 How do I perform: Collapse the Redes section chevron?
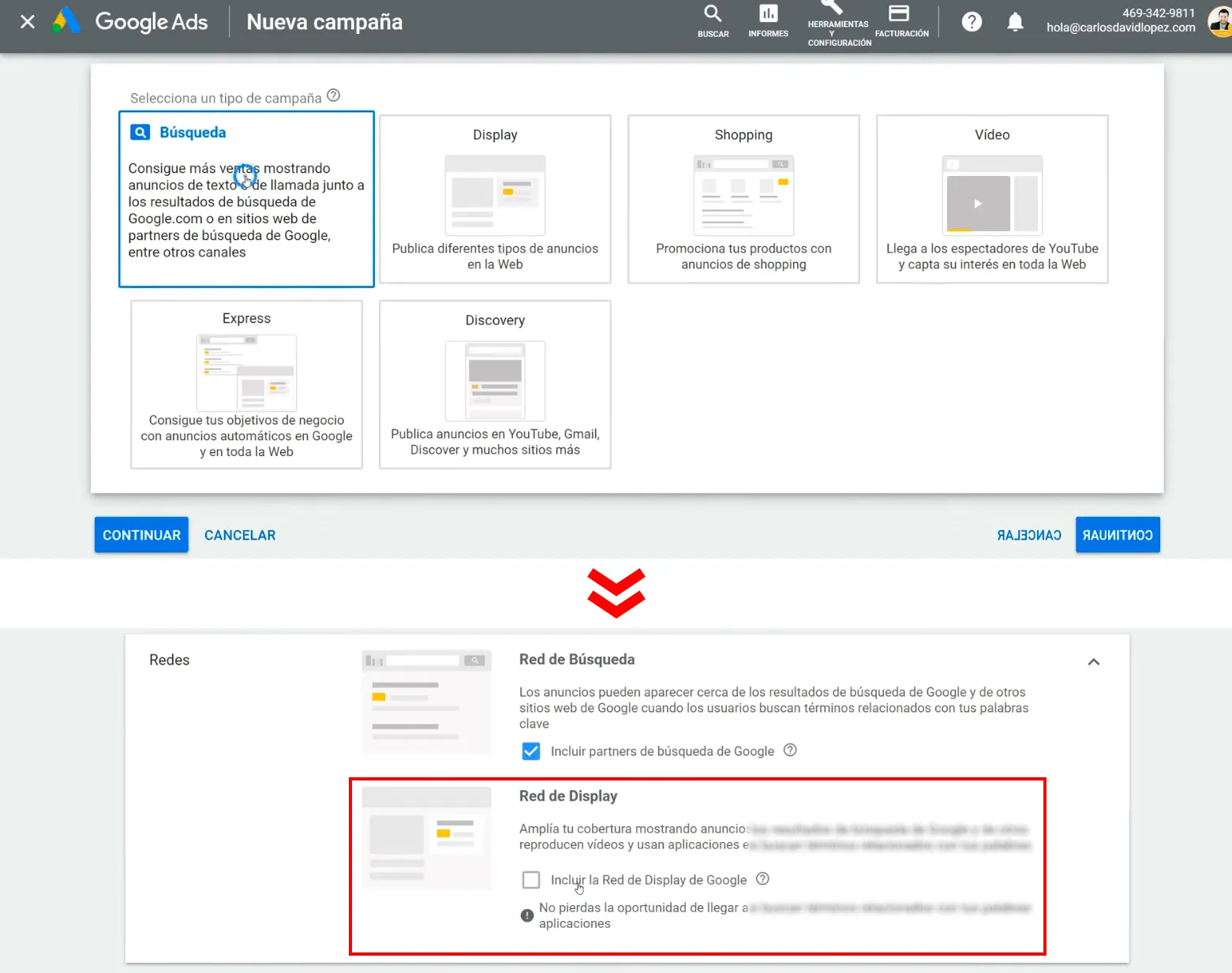(x=1094, y=662)
